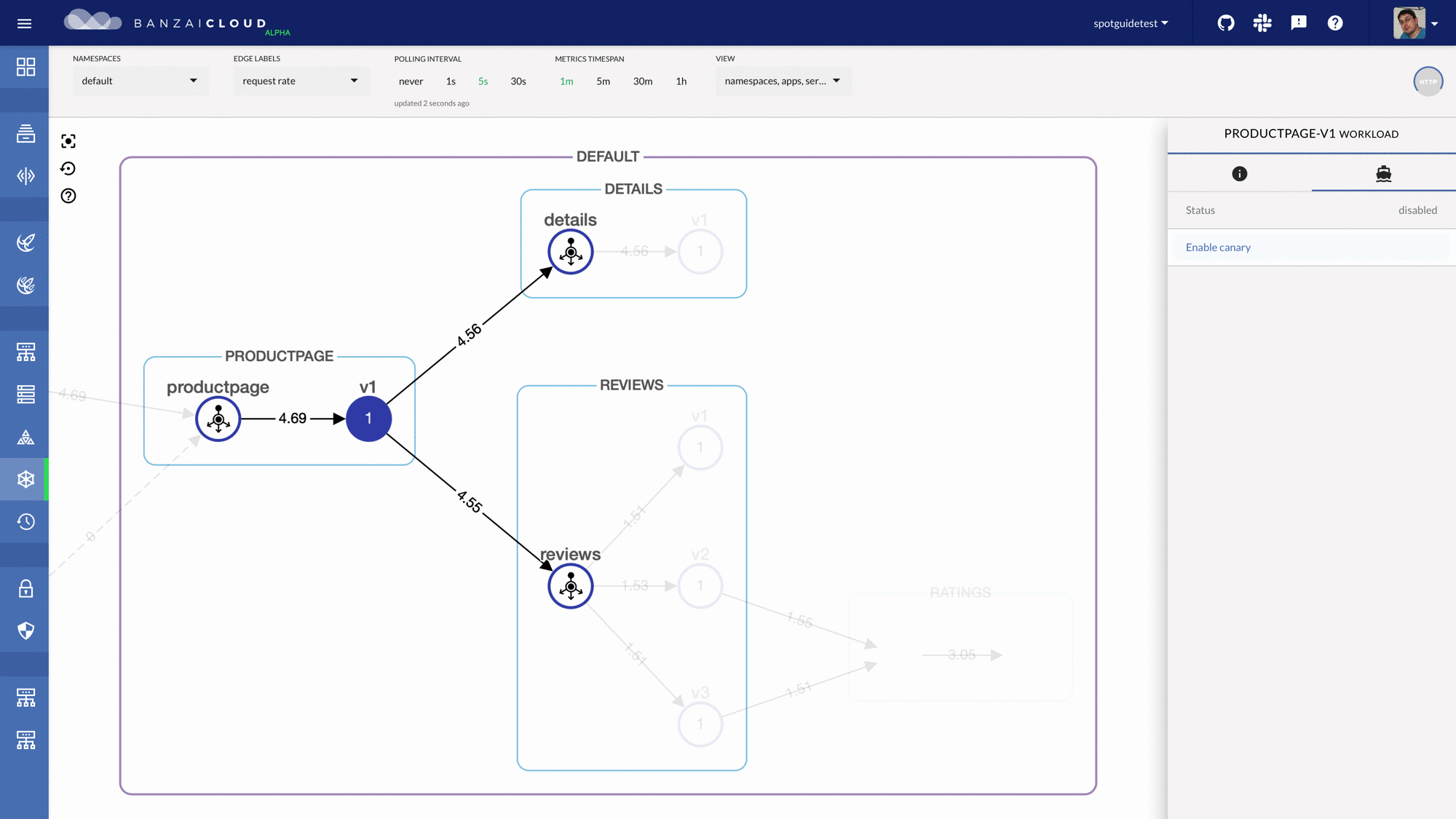Fit graph to screen icon

click(68, 141)
